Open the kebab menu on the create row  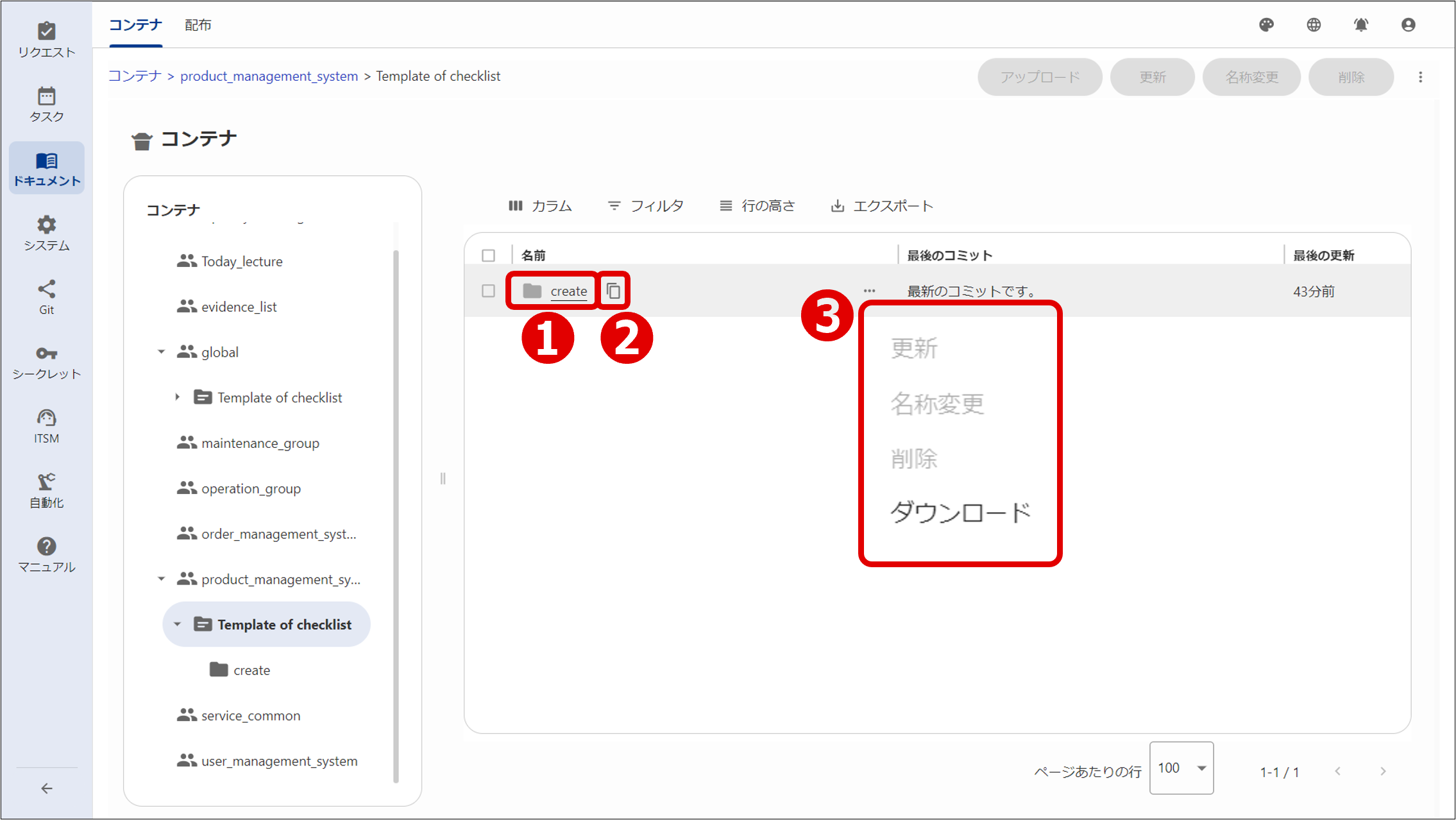[x=869, y=290]
